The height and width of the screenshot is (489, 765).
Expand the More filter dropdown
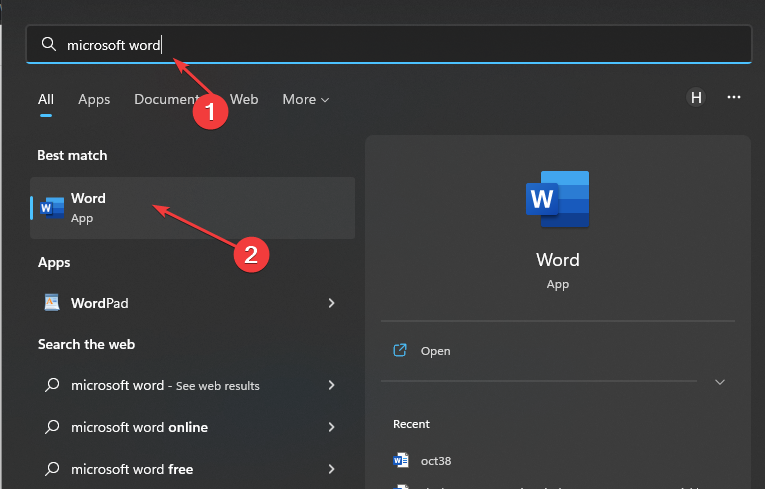point(305,100)
